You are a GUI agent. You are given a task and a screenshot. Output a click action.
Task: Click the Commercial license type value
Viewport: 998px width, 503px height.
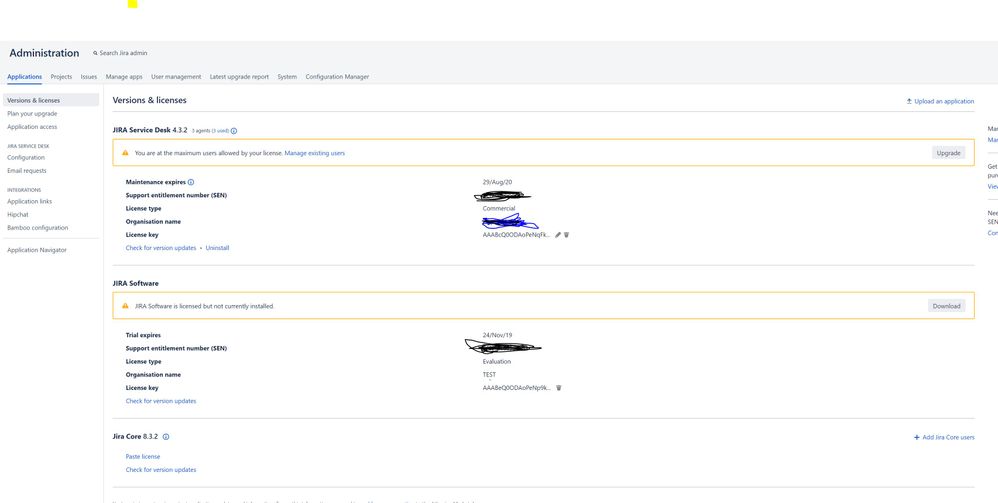pyautogui.click(x=499, y=208)
